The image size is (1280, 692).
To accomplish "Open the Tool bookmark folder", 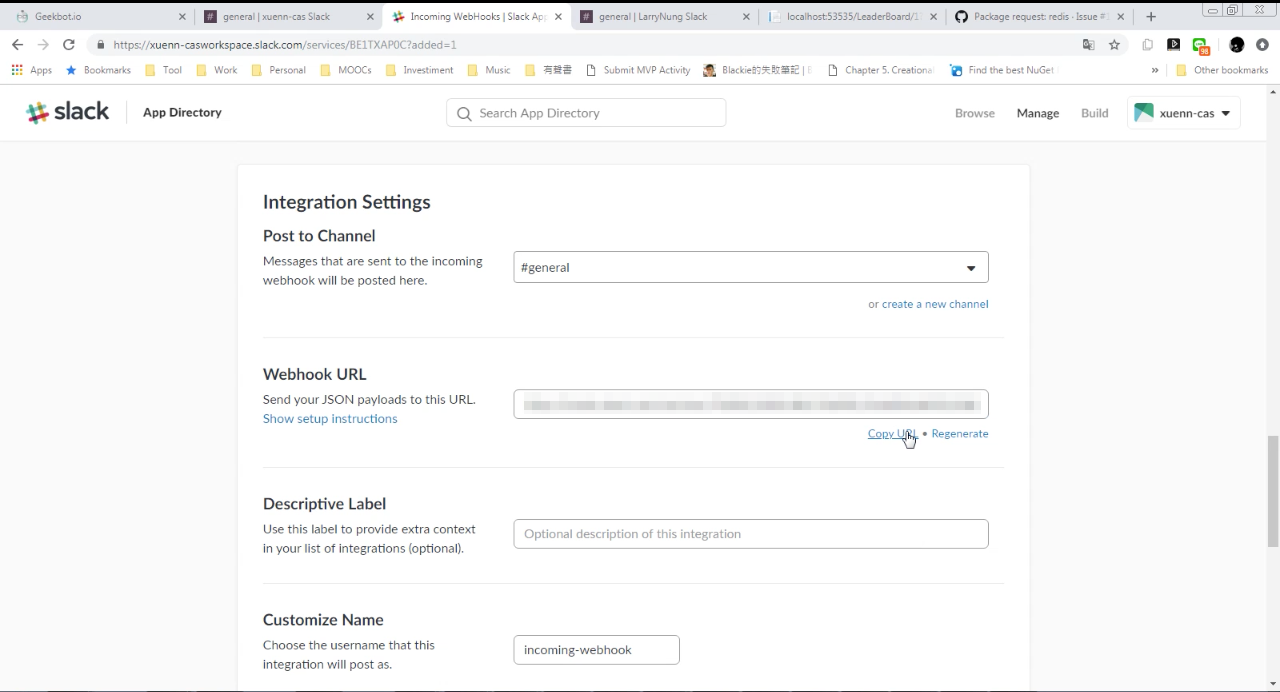I will pyautogui.click(x=164, y=70).
